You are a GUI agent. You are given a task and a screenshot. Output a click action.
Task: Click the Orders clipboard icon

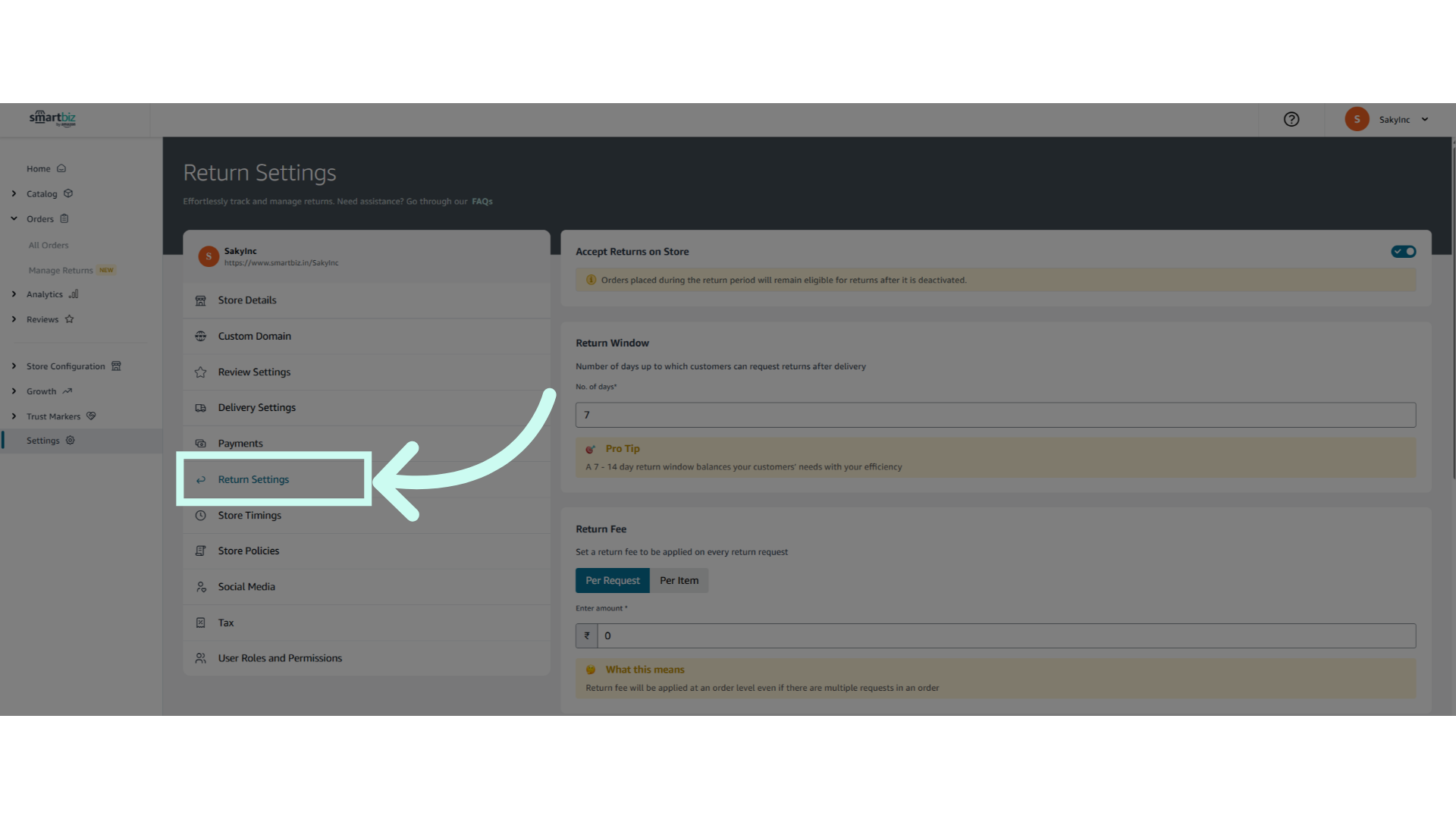pos(64,218)
